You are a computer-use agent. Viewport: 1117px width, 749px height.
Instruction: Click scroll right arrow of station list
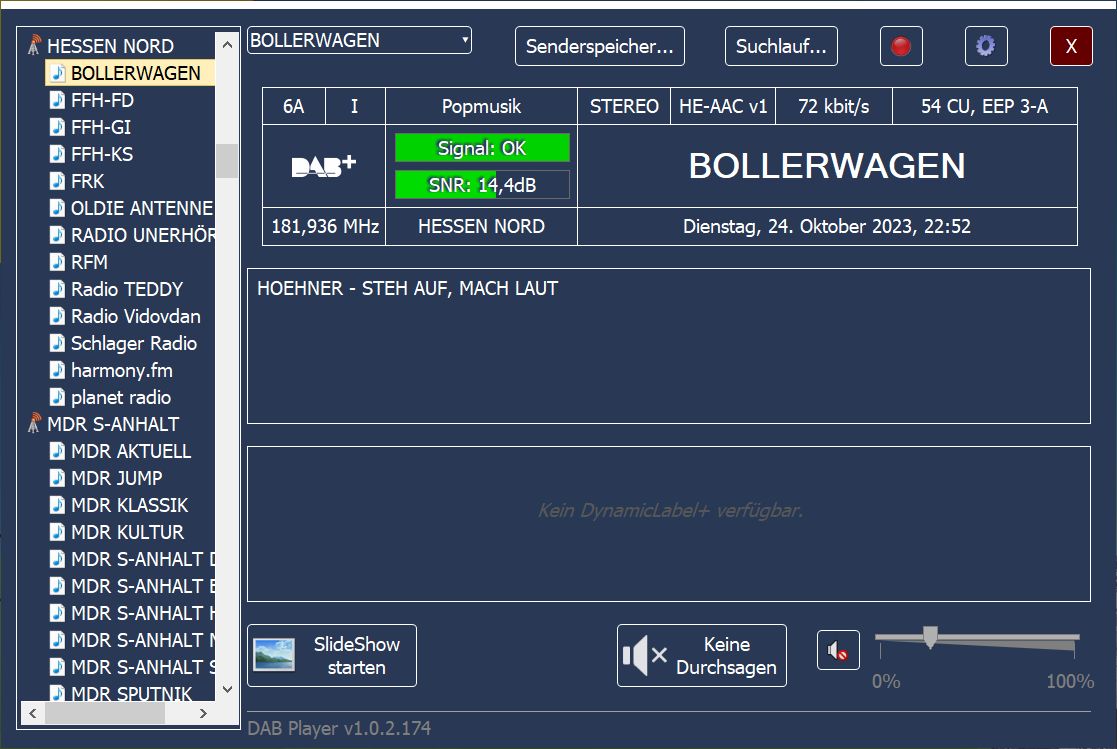pyautogui.click(x=203, y=713)
